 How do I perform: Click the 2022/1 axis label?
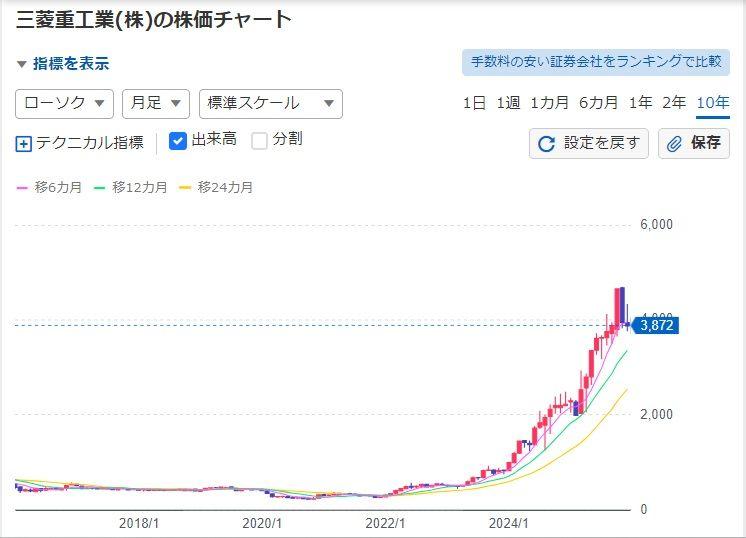(385, 523)
